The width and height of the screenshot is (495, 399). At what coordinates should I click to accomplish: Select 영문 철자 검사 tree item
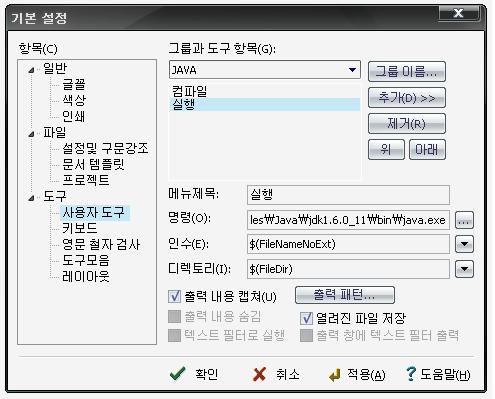pos(101,244)
